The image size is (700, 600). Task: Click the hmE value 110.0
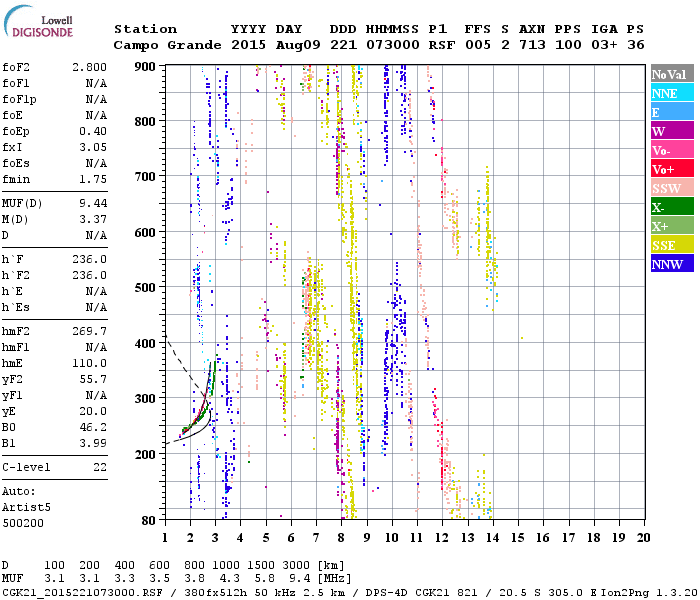click(89, 363)
